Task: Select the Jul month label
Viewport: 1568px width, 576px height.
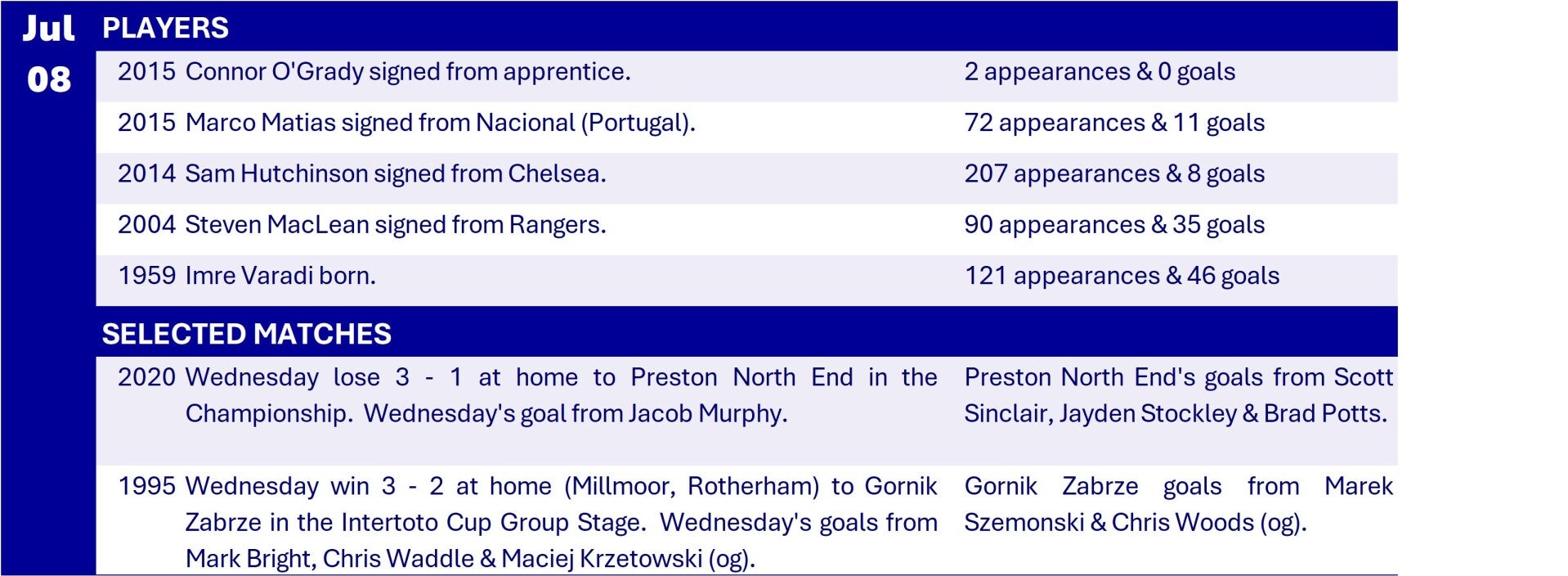Action: pyautogui.click(x=48, y=29)
